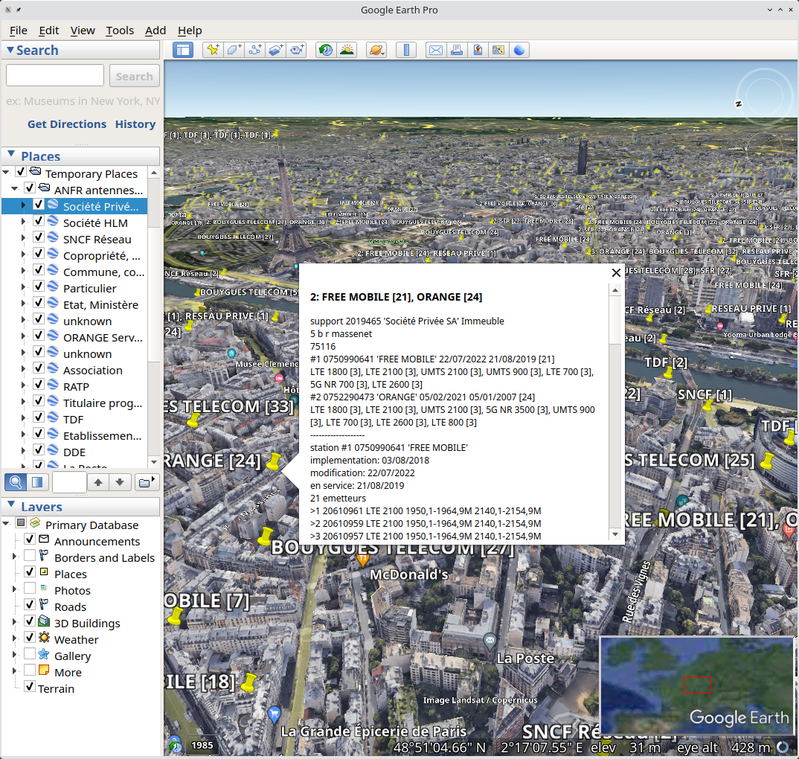
Task: Collapse the Layers panel triangle
Action: pos(11,504)
